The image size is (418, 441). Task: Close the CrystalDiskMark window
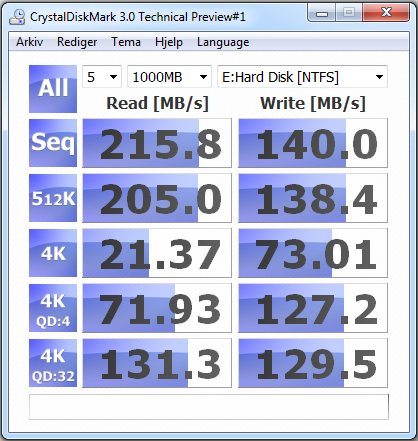[x=386, y=13]
